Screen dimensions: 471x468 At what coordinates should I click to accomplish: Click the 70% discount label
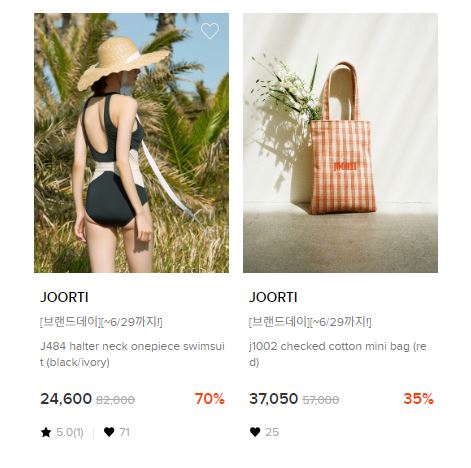pyautogui.click(x=210, y=399)
